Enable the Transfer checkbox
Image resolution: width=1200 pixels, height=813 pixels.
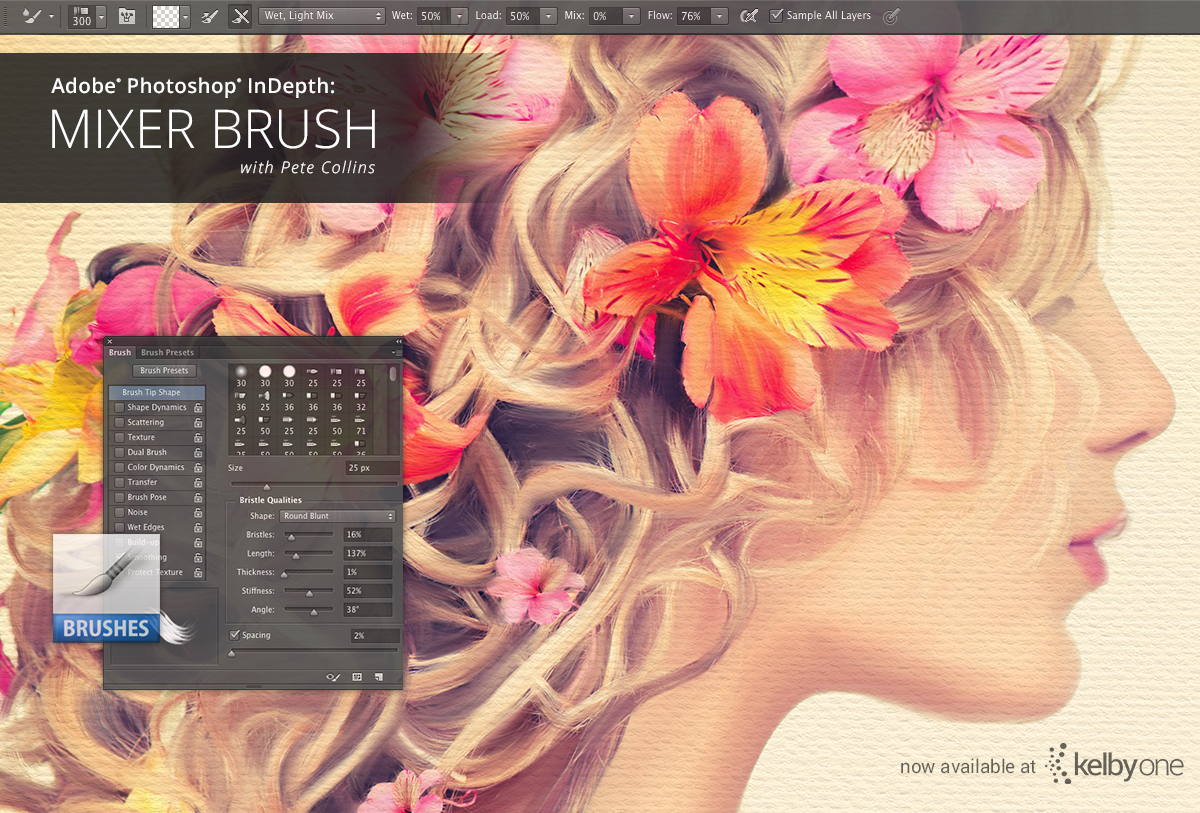coord(120,483)
